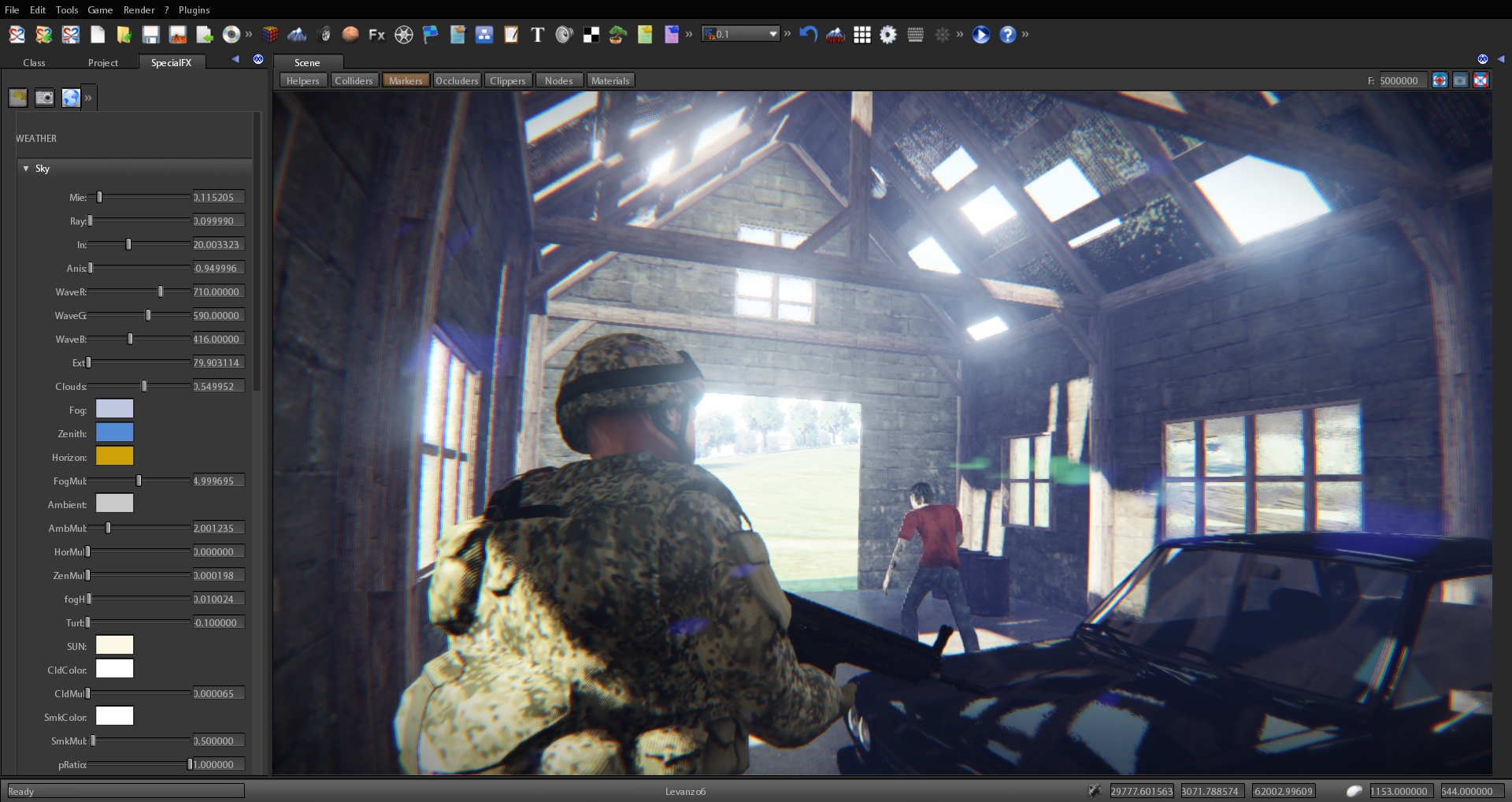1512x802 pixels.
Task: Open the Plugins menu
Action: tap(193, 9)
